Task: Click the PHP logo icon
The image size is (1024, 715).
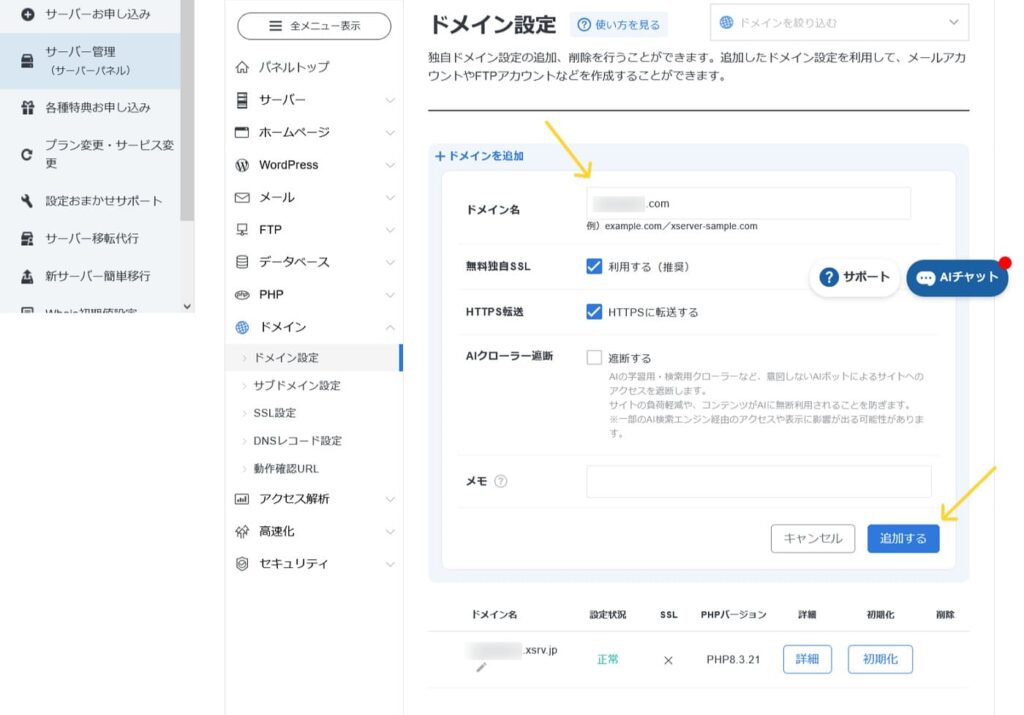Action: click(242, 294)
